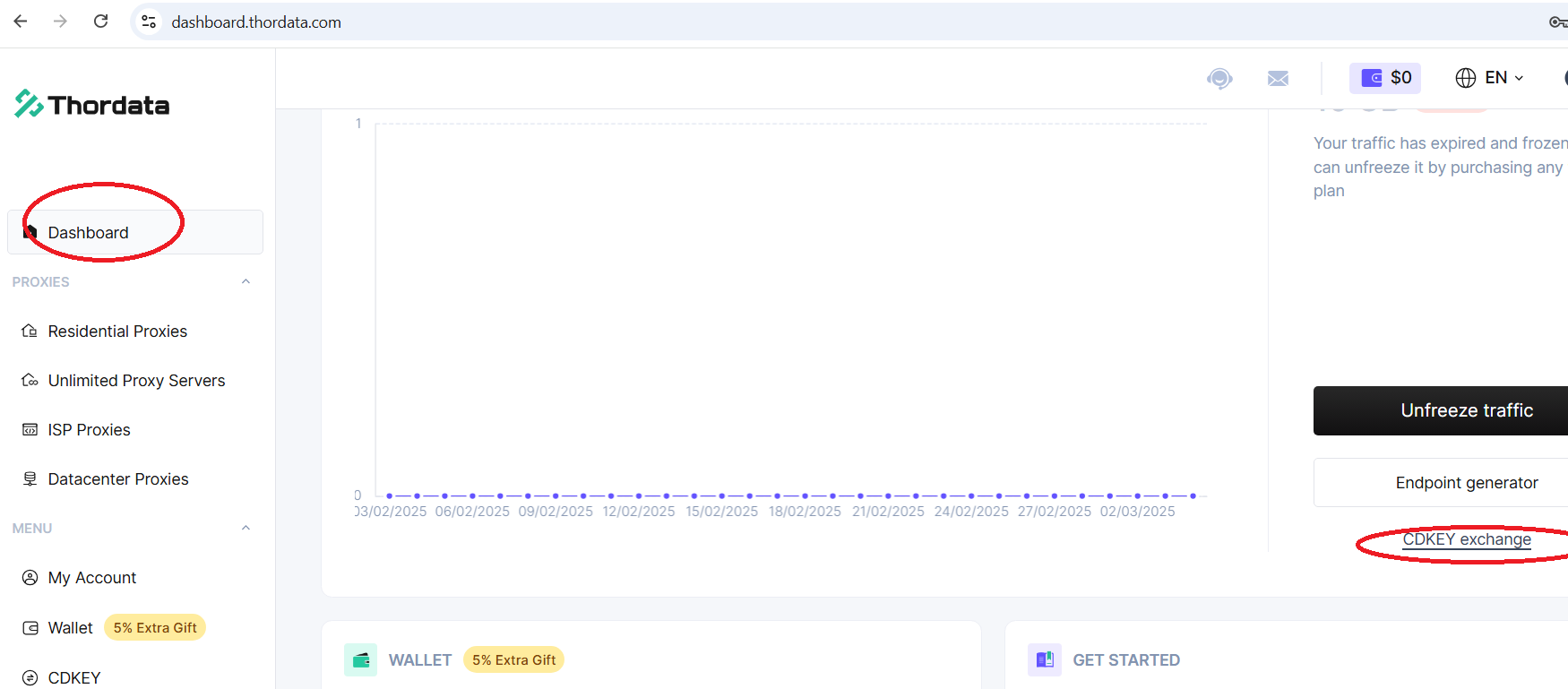Screen dimensions: 1568x689
Task: Collapse the PROXIES section chevron
Action: (x=246, y=281)
